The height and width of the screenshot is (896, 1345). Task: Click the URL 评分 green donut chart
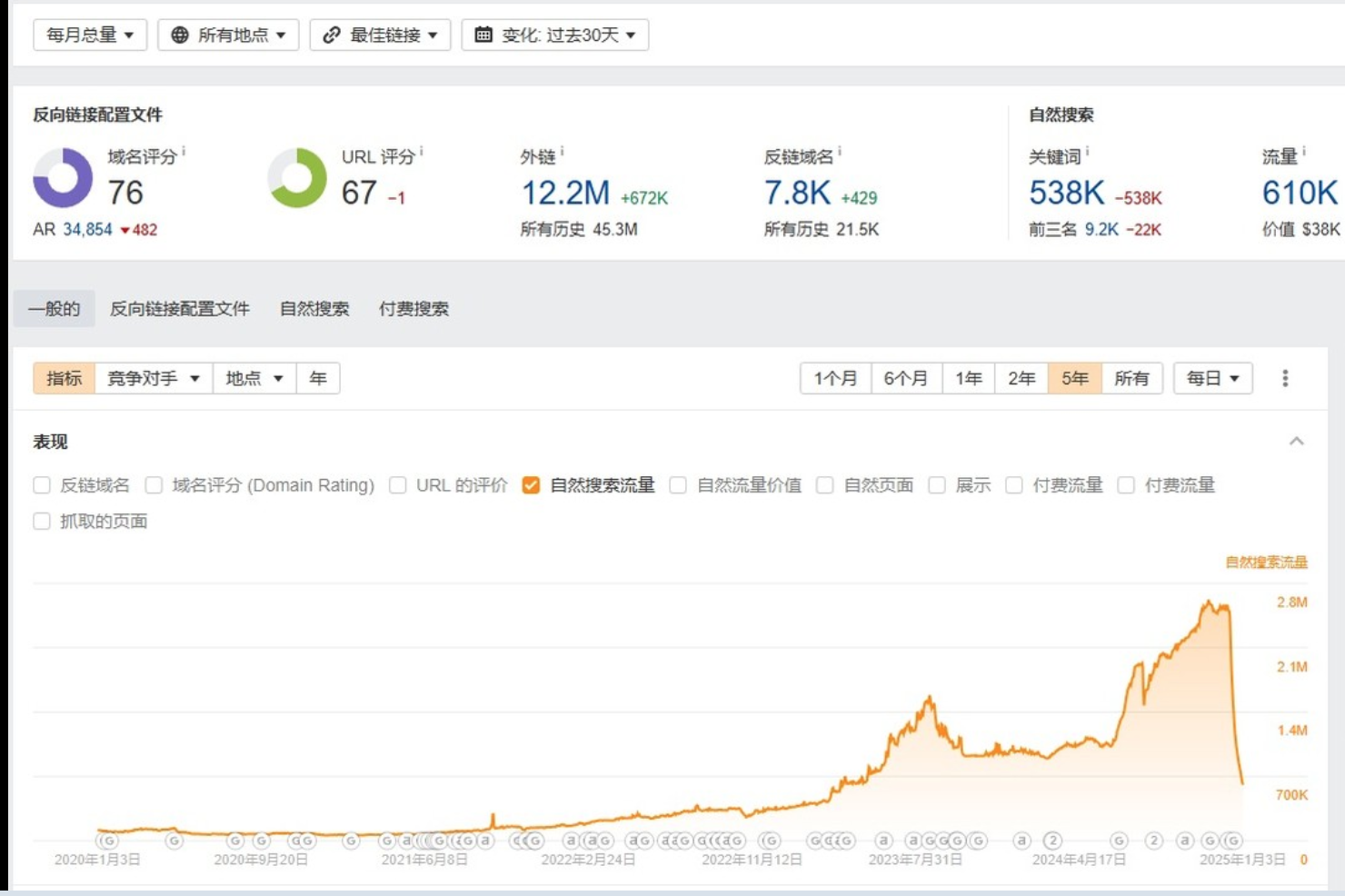pyautogui.click(x=297, y=178)
